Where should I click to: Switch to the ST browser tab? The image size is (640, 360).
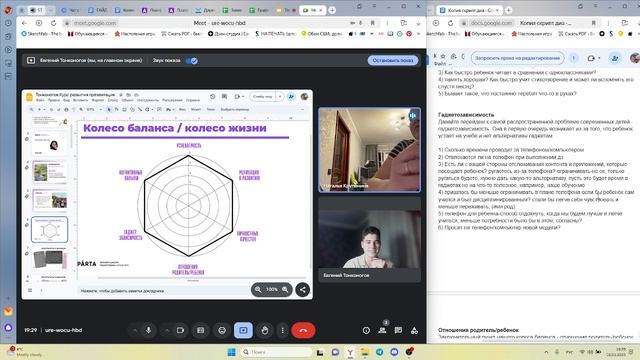pyautogui.click(x=37, y=10)
